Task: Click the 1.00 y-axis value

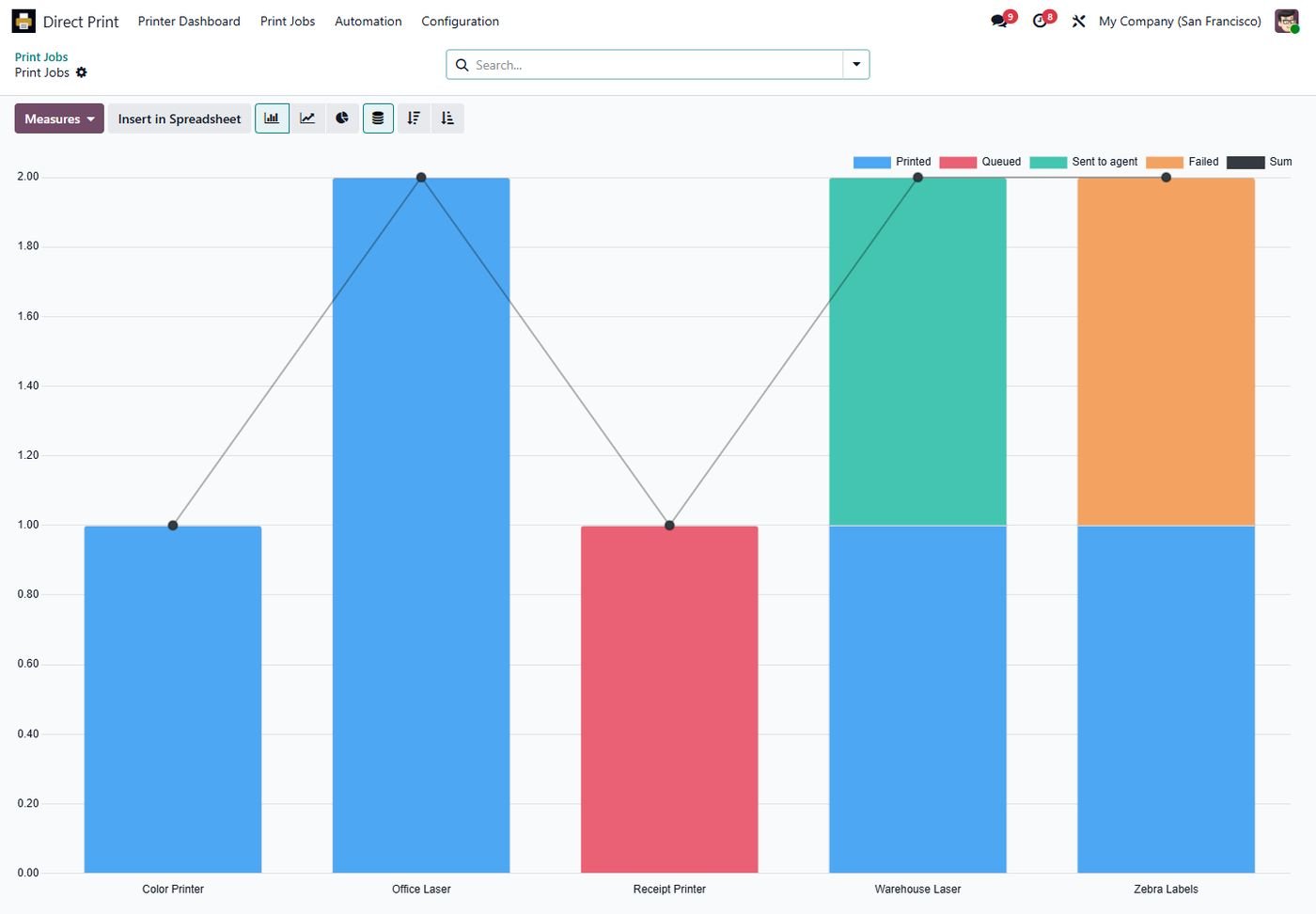Action: tap(28, 525)
